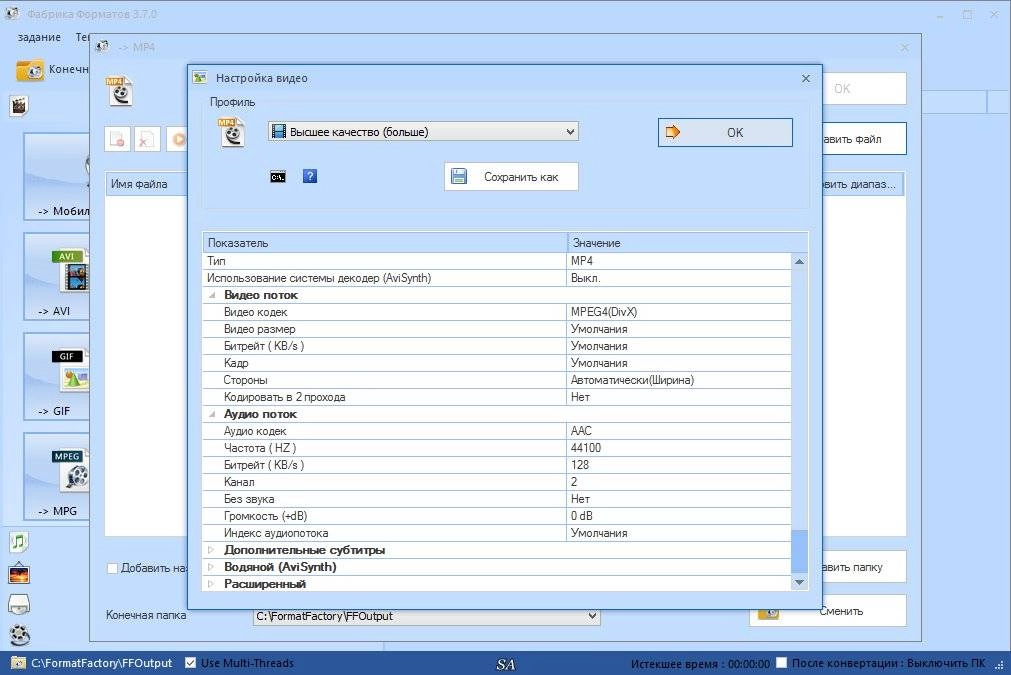Open the video category clapperboard icon
Viewport: 1011px width, 675px height.
tap(19, 106)
